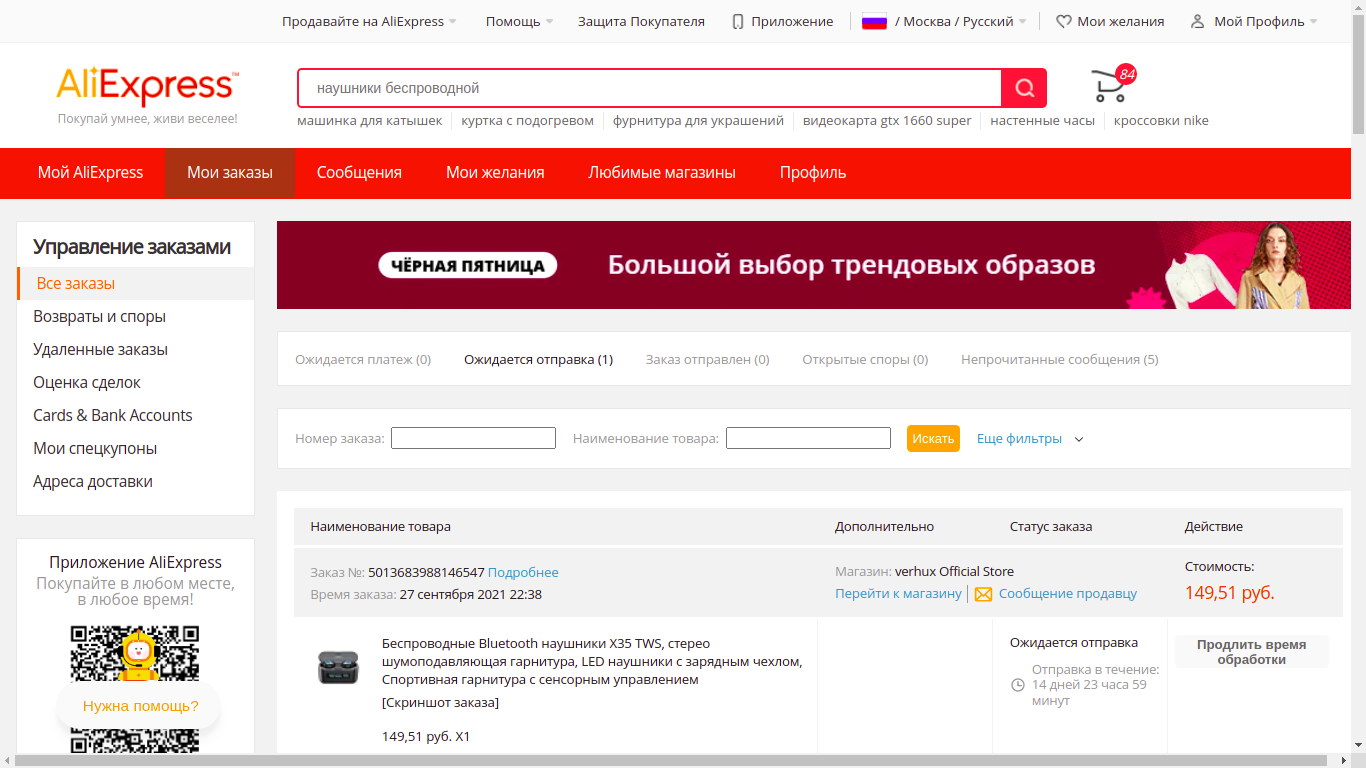
Task: Click the Наименование товара input field
Action: pyautogui.click(x=808, y=438)
